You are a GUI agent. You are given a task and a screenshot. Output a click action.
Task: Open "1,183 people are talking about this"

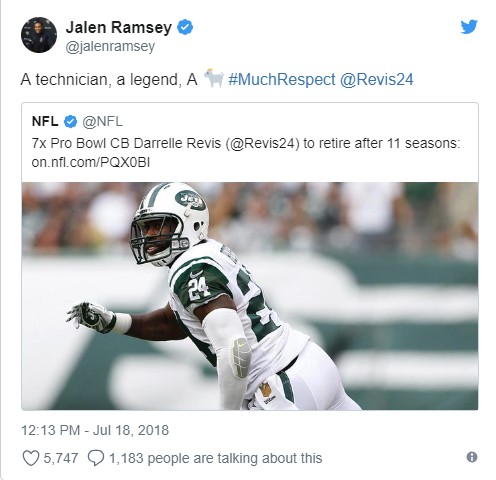[x=215, y=458]
